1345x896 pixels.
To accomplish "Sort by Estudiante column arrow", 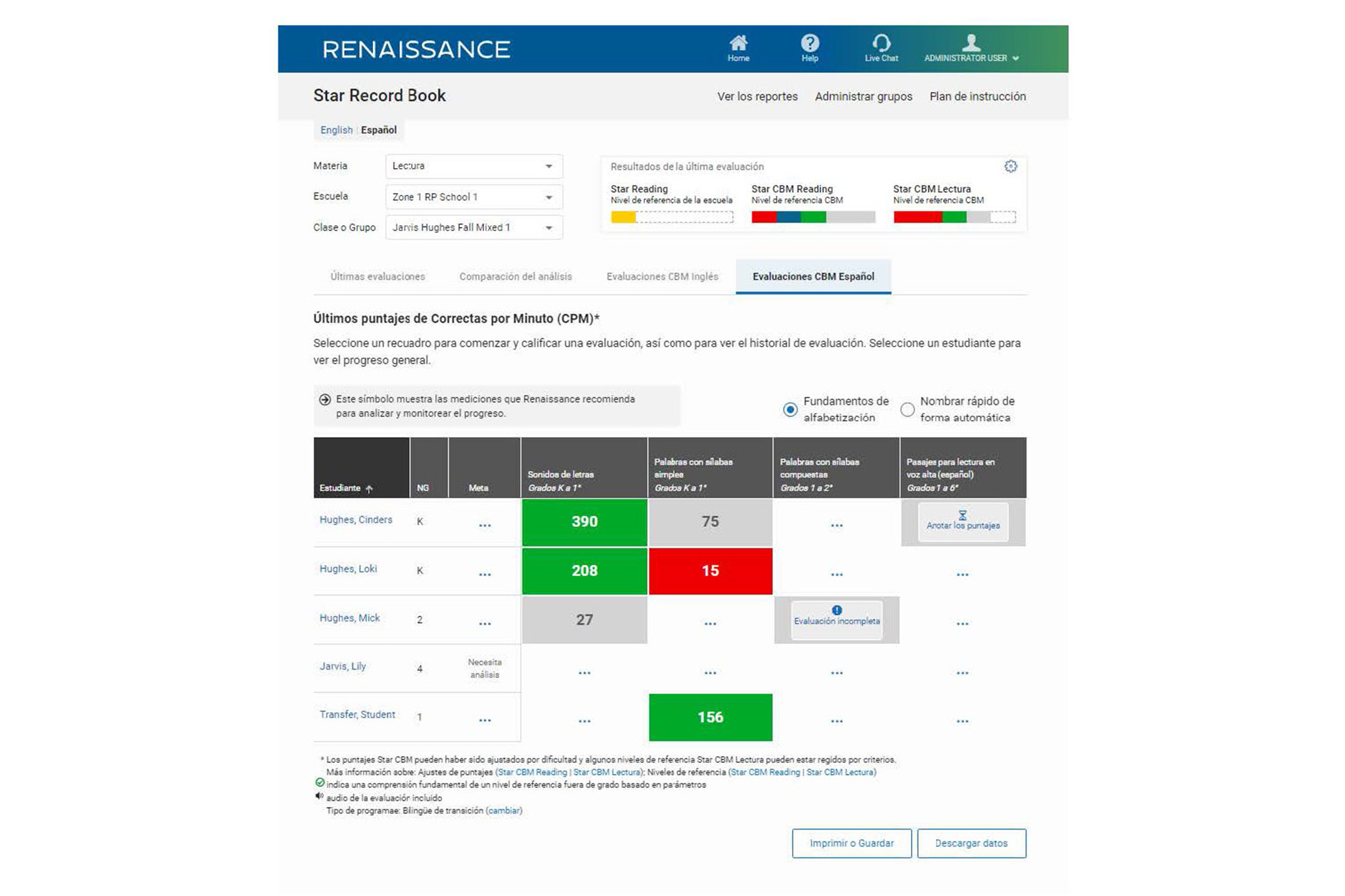I will tap(369, 488).
